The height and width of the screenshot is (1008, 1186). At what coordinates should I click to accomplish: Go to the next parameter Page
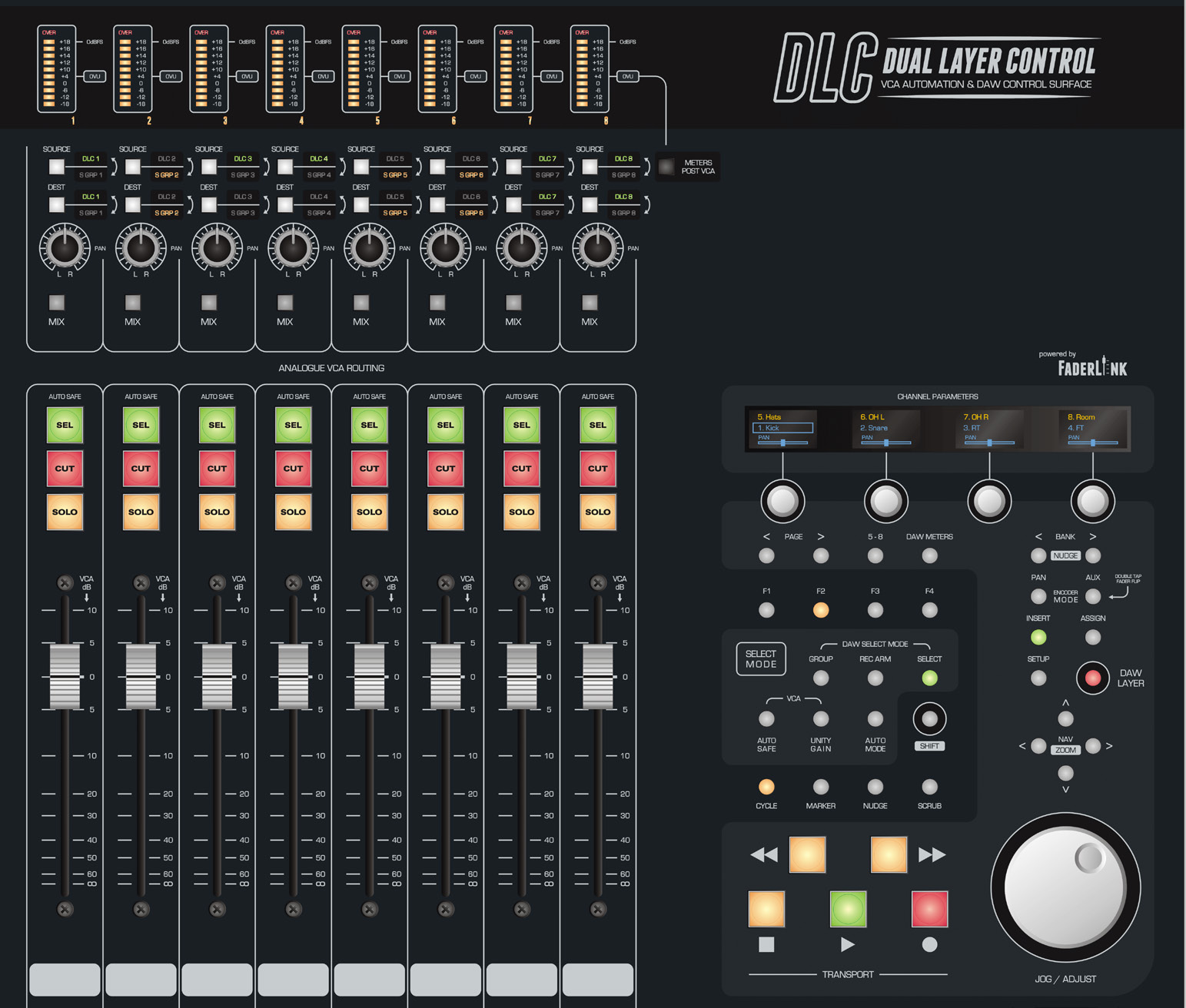(x=821, y=555)
